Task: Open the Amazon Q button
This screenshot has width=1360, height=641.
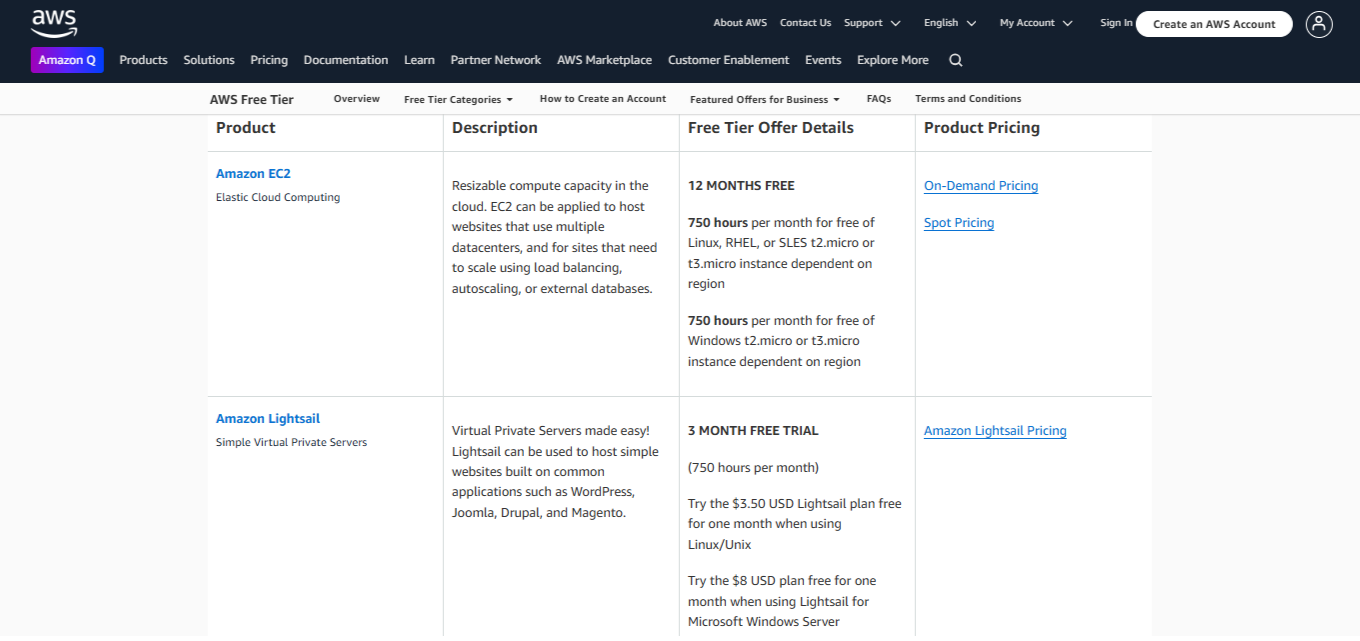Action: click(67, 60)
